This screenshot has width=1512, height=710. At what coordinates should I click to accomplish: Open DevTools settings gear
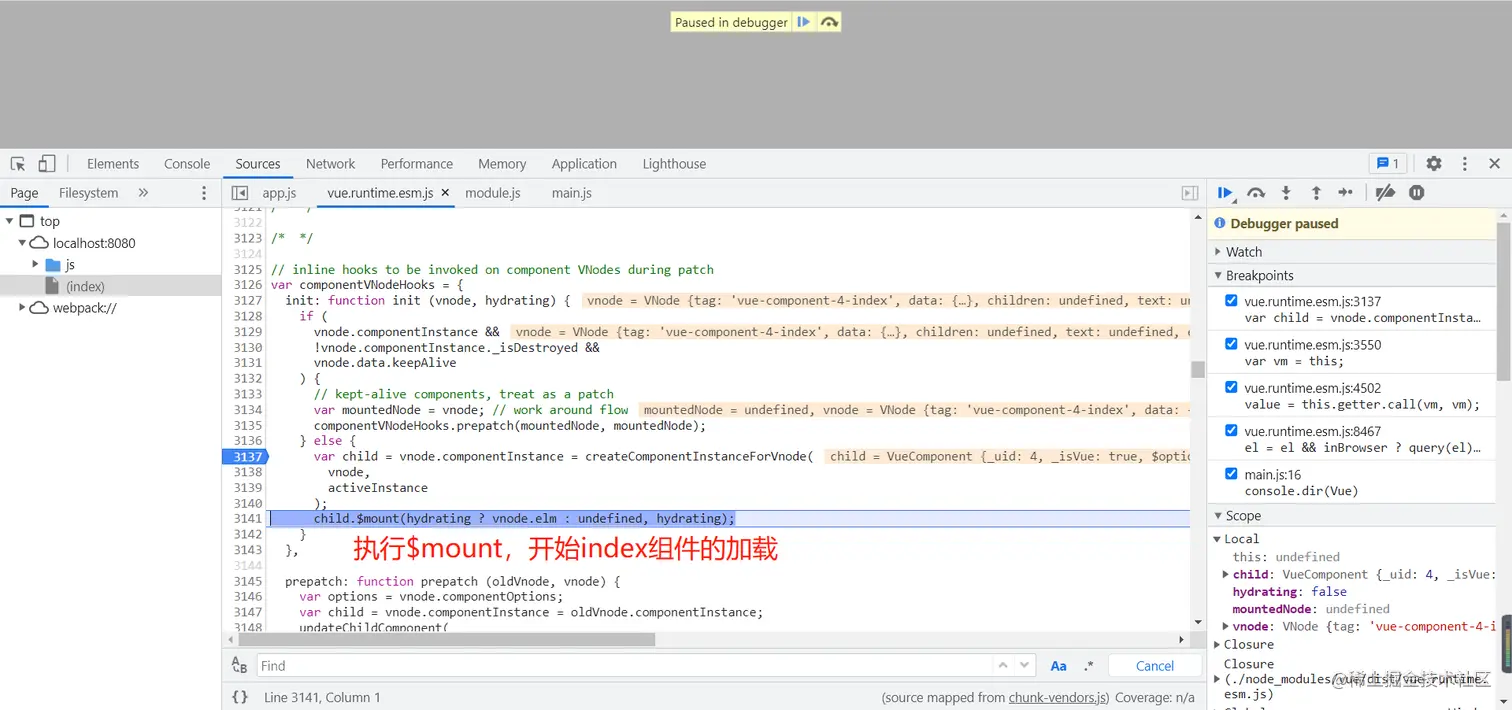[x=1434, y=164]
